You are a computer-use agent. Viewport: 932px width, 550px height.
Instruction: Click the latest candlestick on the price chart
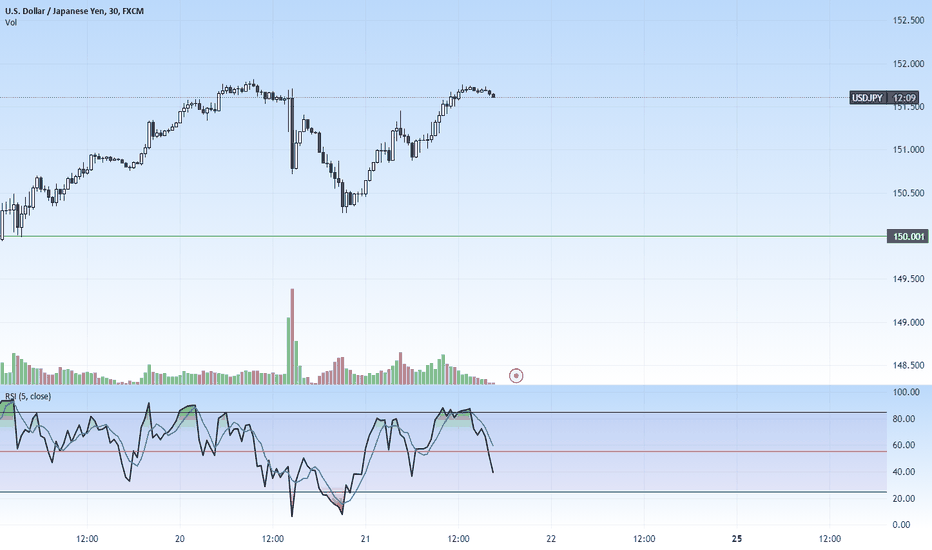(493, 95)
